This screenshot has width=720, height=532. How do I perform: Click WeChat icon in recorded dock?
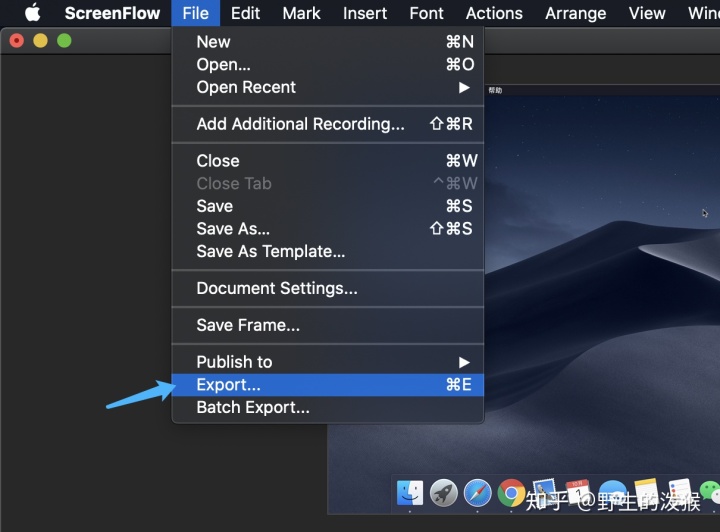pos(710,493)
